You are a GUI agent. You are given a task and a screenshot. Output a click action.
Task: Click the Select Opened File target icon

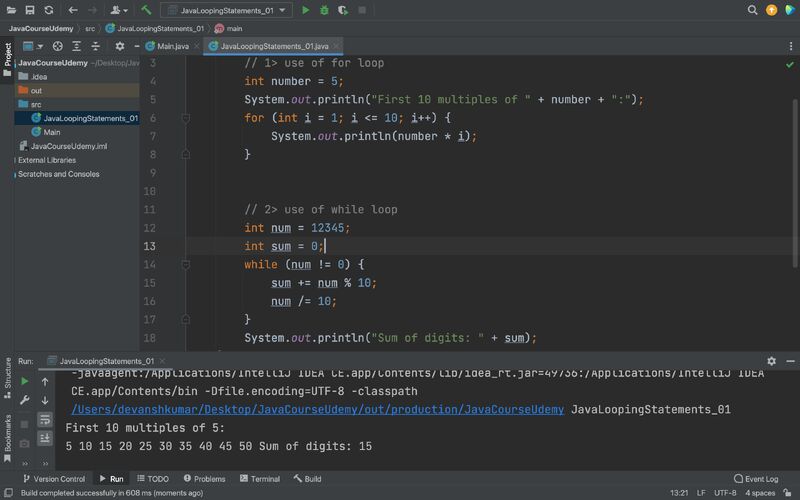pyautogui.click(x=58, y=46)
